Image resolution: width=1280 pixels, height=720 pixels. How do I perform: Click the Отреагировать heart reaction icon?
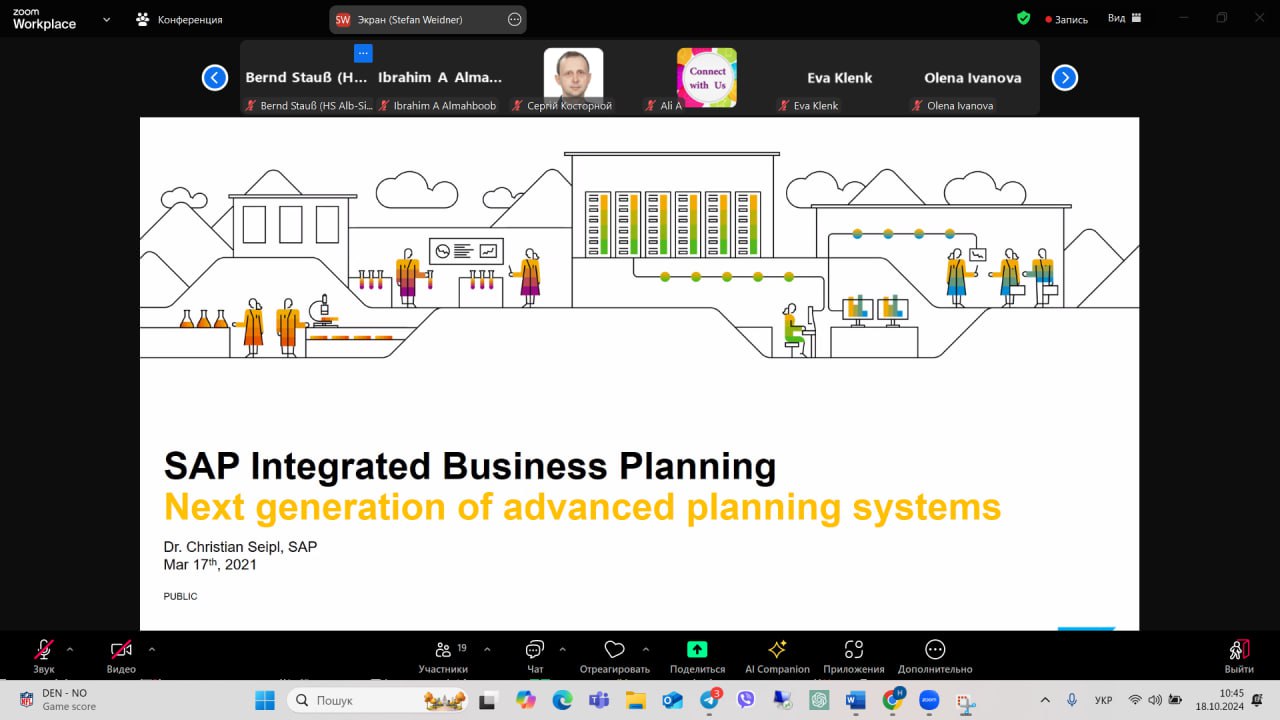(x=614, y=651)
